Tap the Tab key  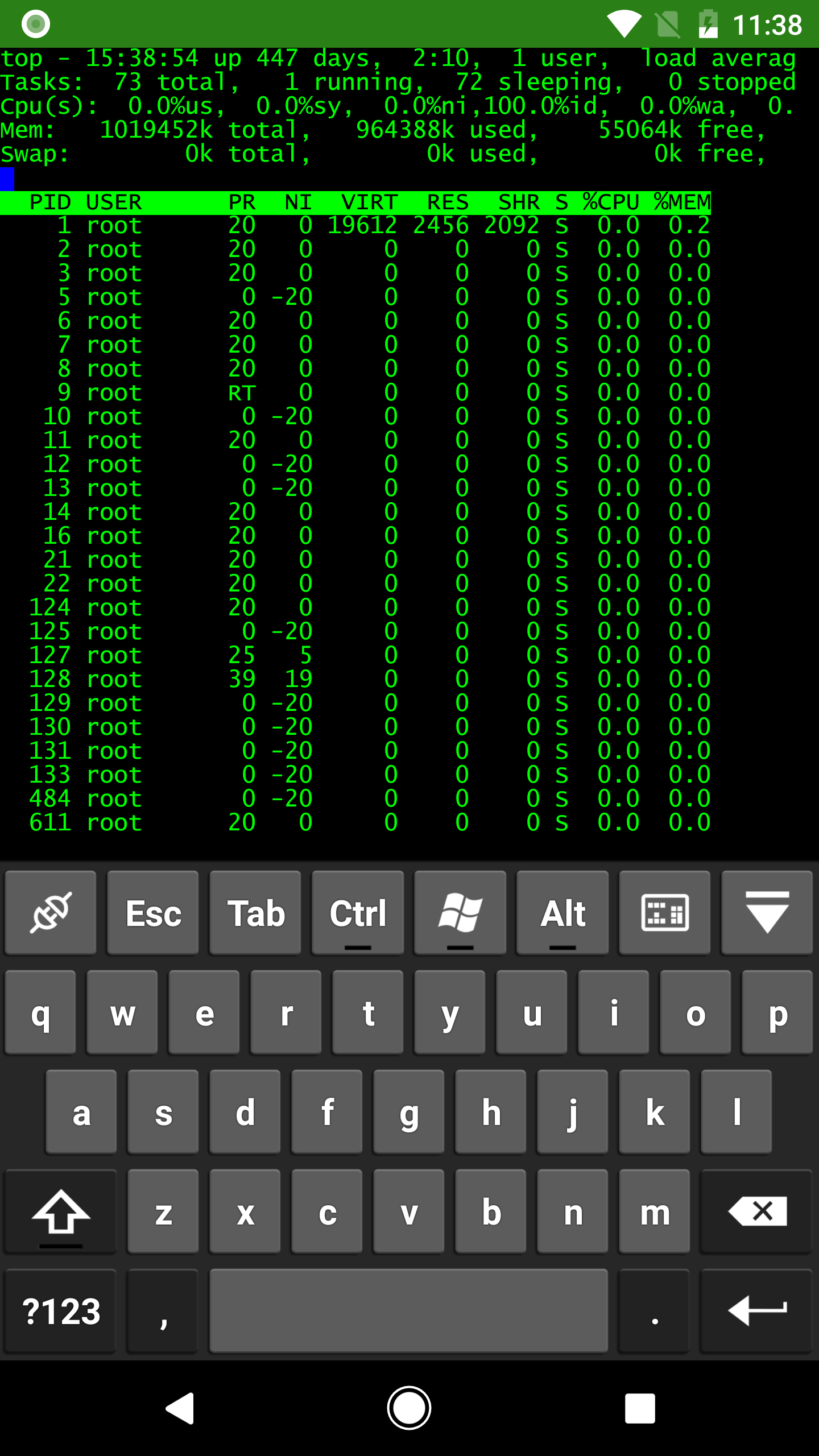255,913
